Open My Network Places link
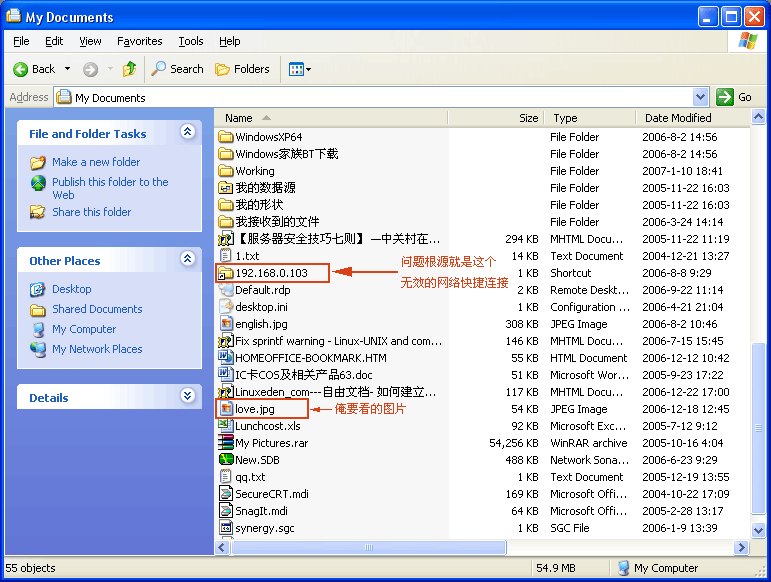 (97, 349)
